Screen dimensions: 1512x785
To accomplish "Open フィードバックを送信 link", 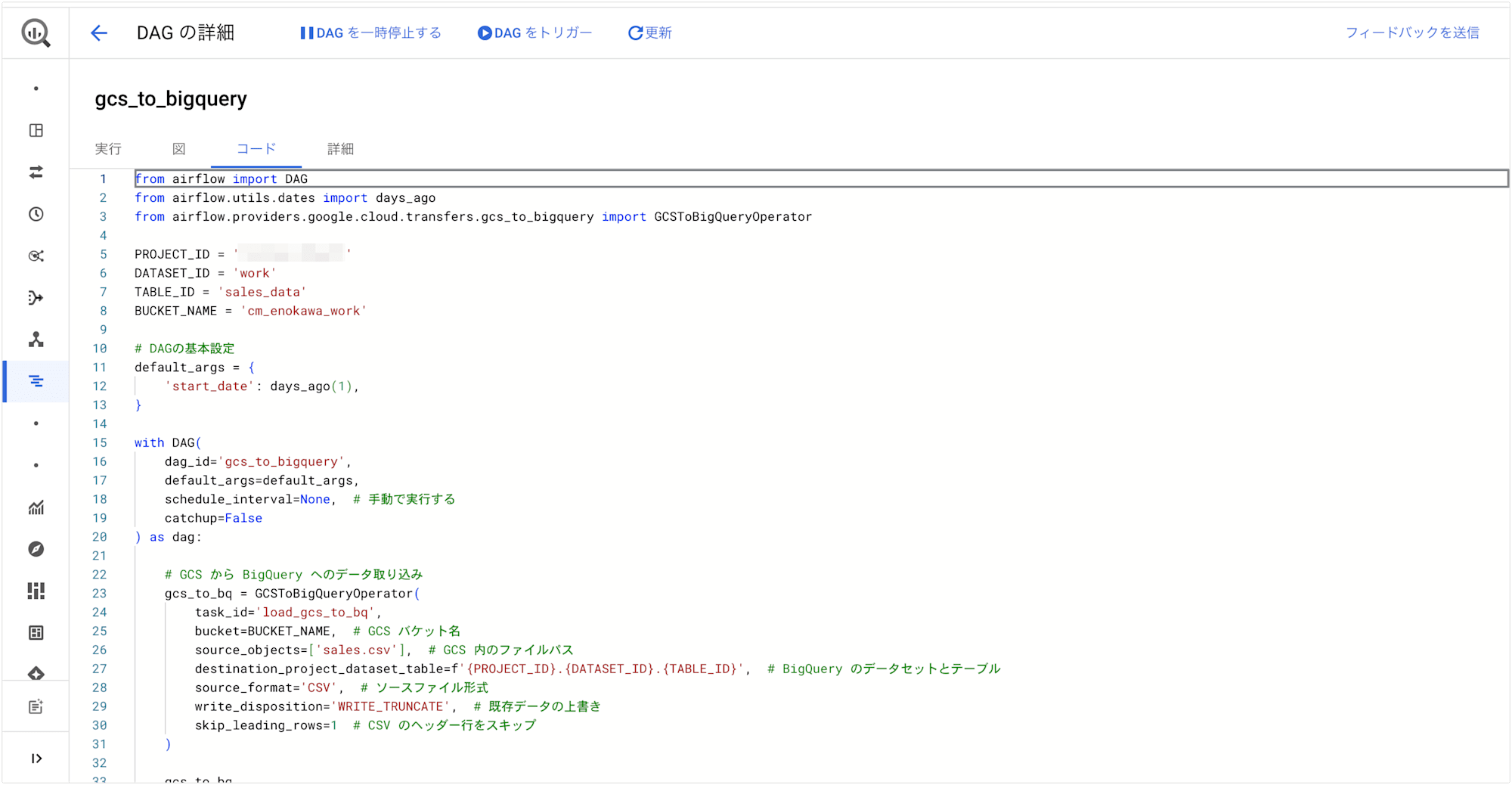I will [x=1412, y=33].
